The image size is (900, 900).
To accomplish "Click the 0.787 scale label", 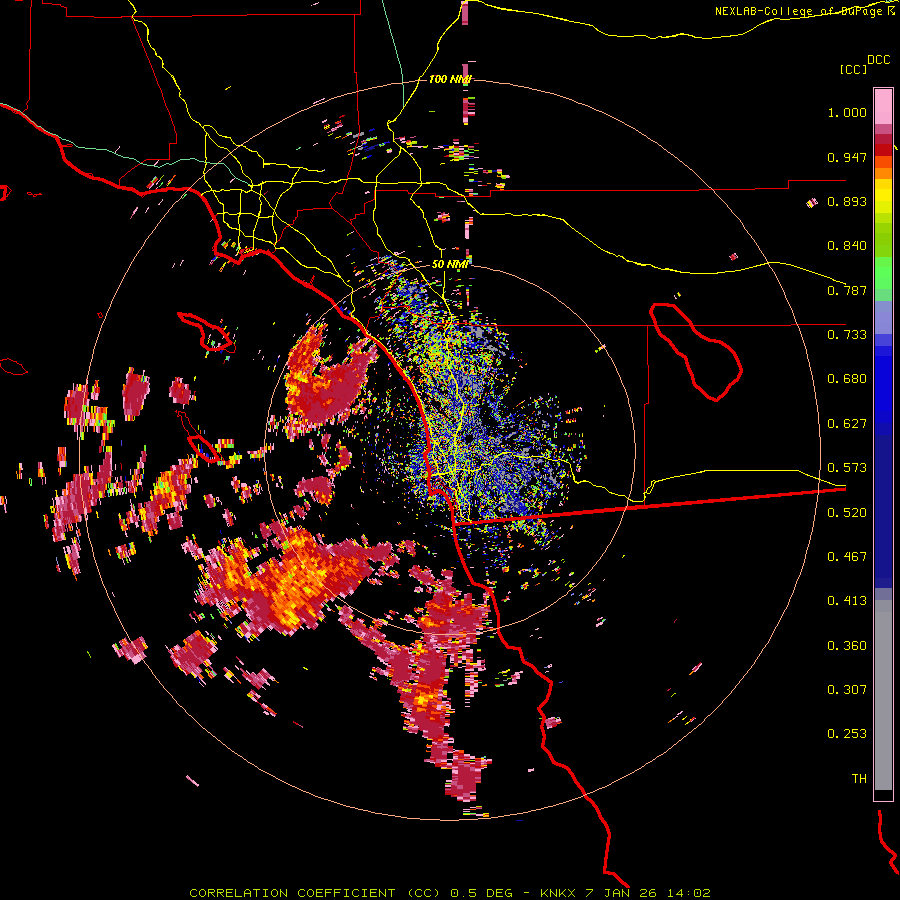I will coord(847,290).
